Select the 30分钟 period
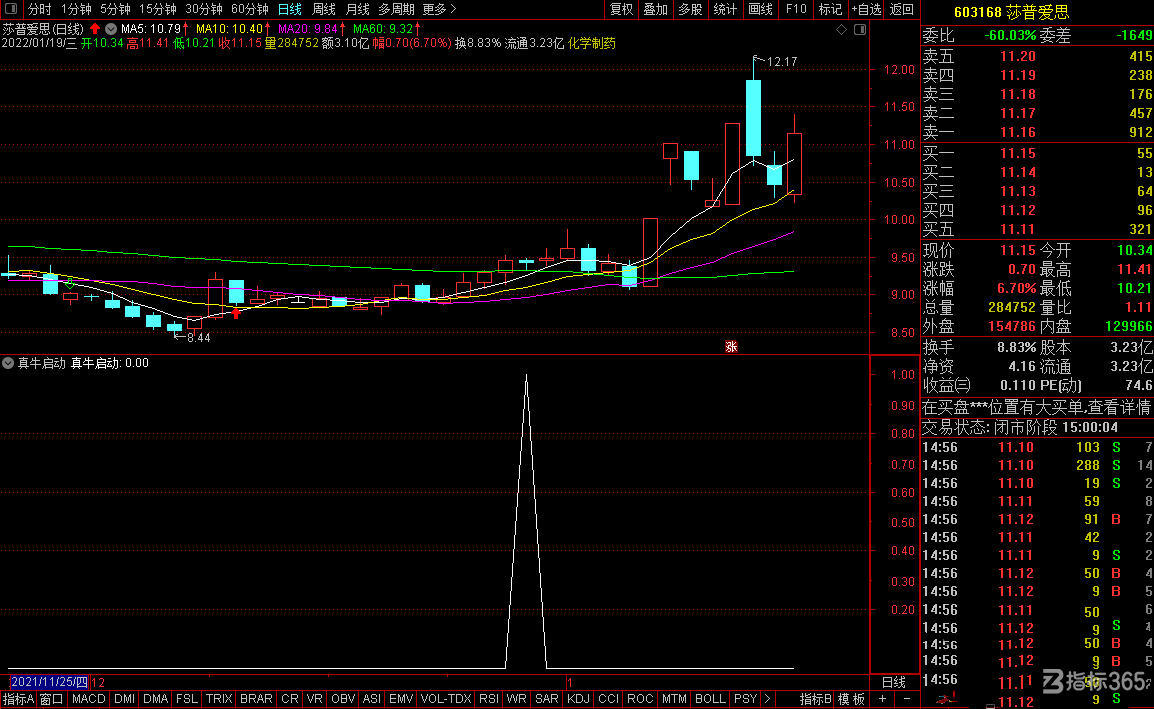This screenshot has height=709, width=1154. coord(204,9)
